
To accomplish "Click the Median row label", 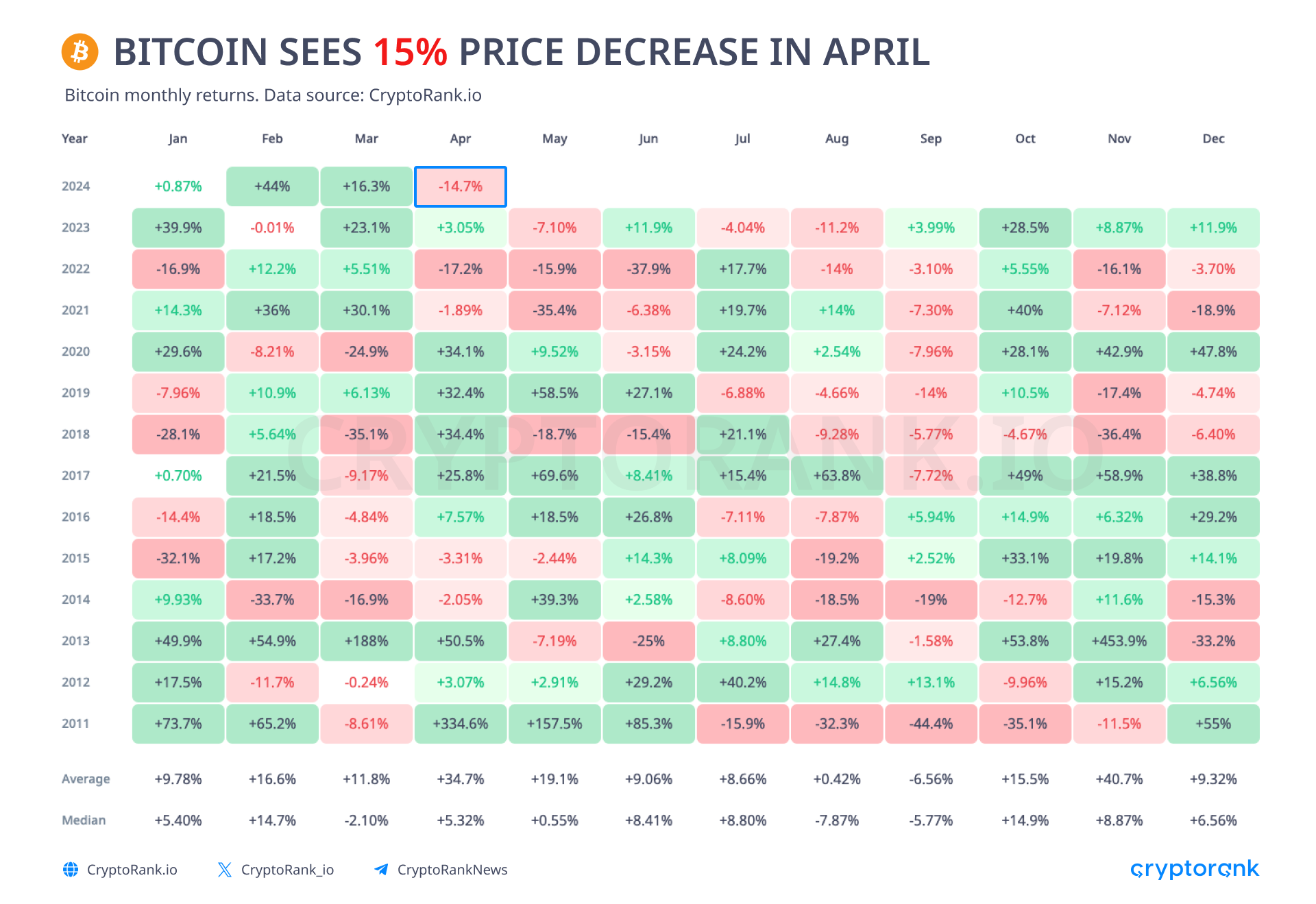I will [84, 820].
